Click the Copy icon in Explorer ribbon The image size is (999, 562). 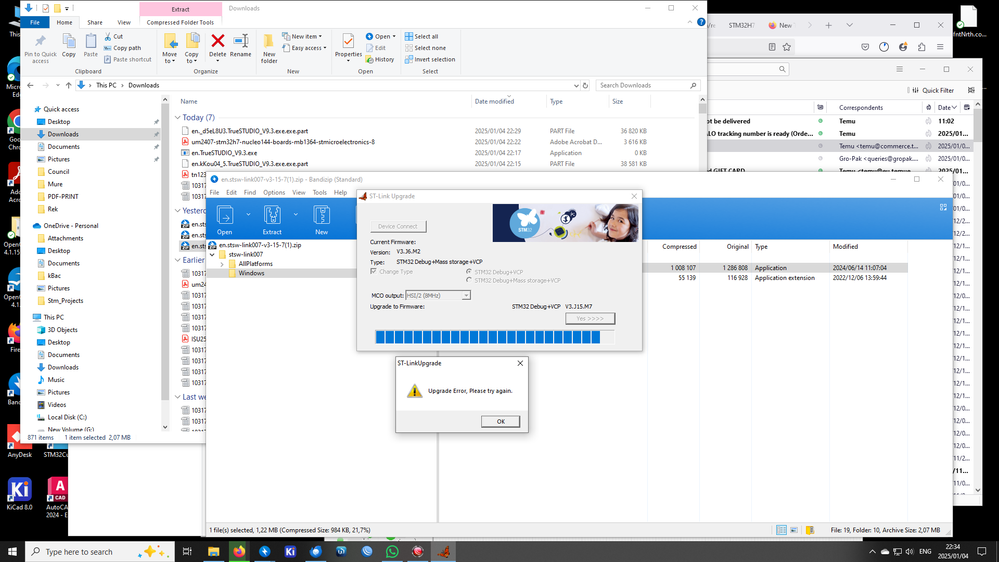(69, 46)
